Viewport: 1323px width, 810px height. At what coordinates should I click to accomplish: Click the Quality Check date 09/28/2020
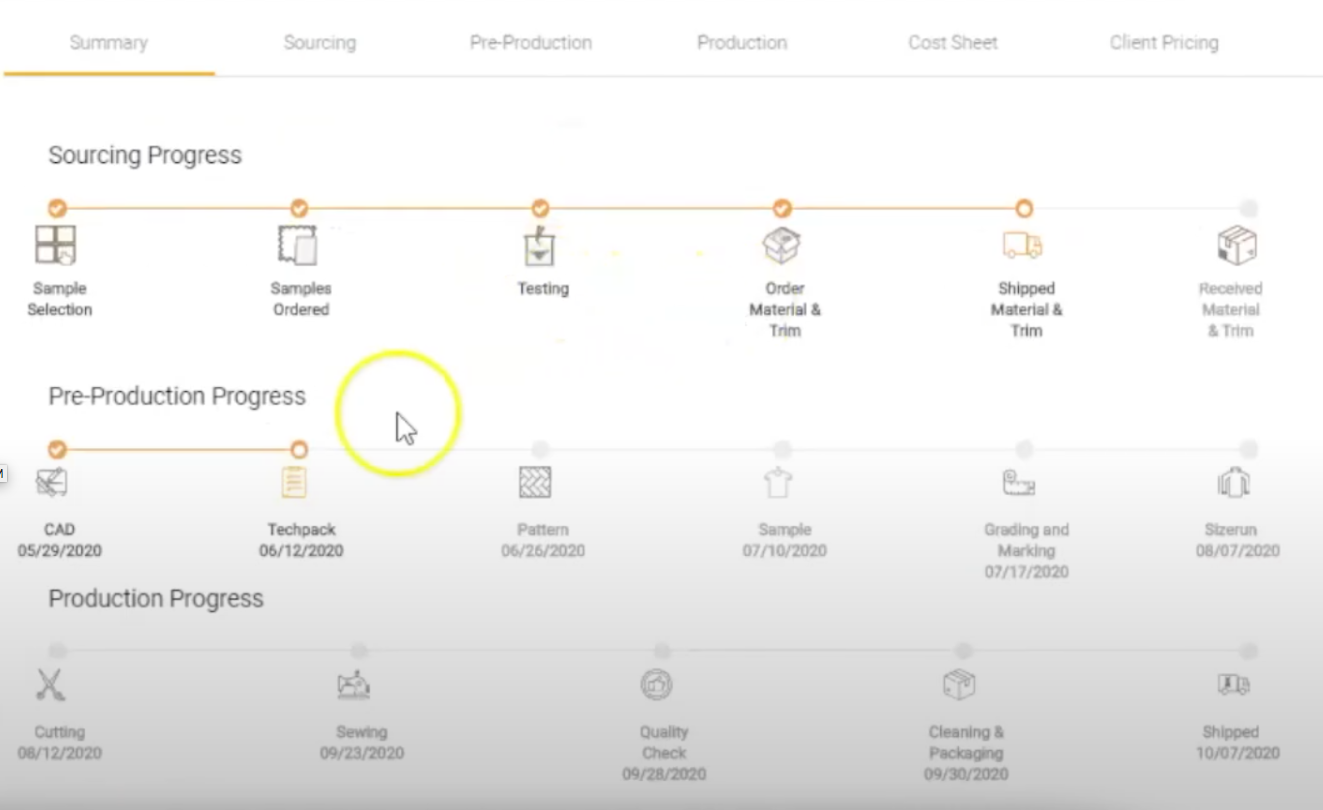(664, 774)
